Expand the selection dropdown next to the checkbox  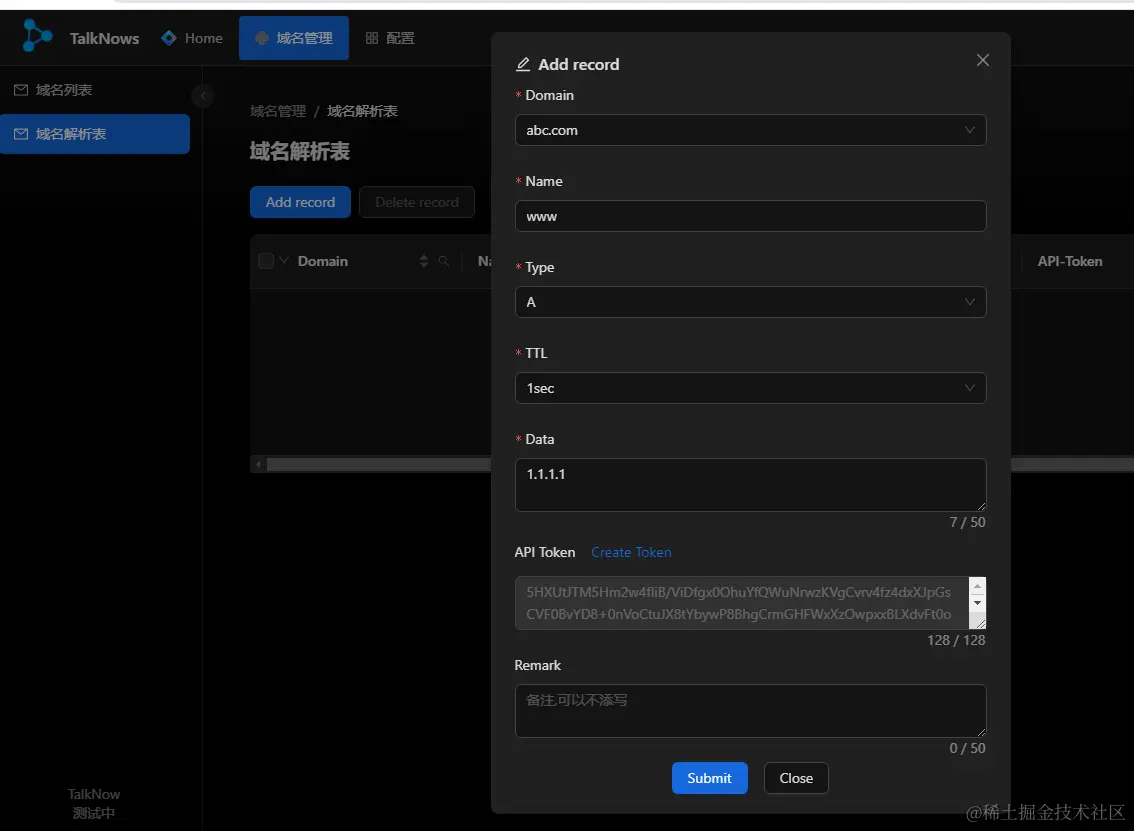tap(284, 260)
